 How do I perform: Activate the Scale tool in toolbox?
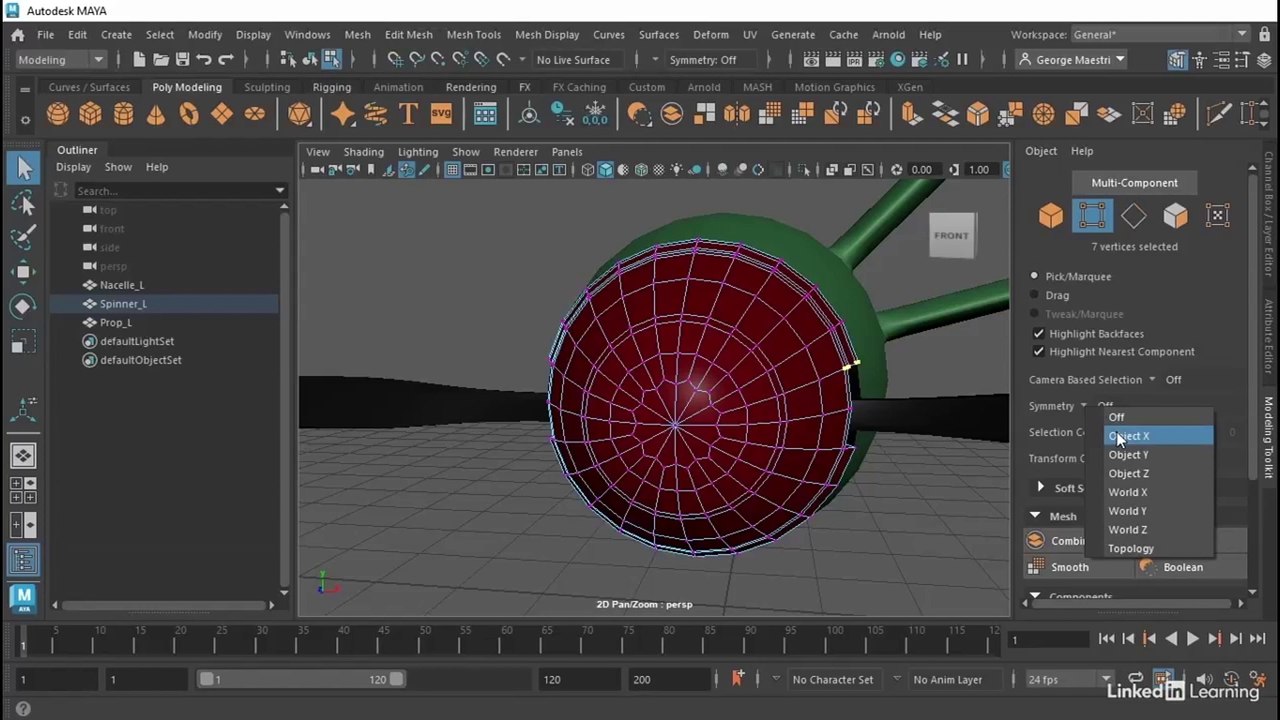point(24,343)
